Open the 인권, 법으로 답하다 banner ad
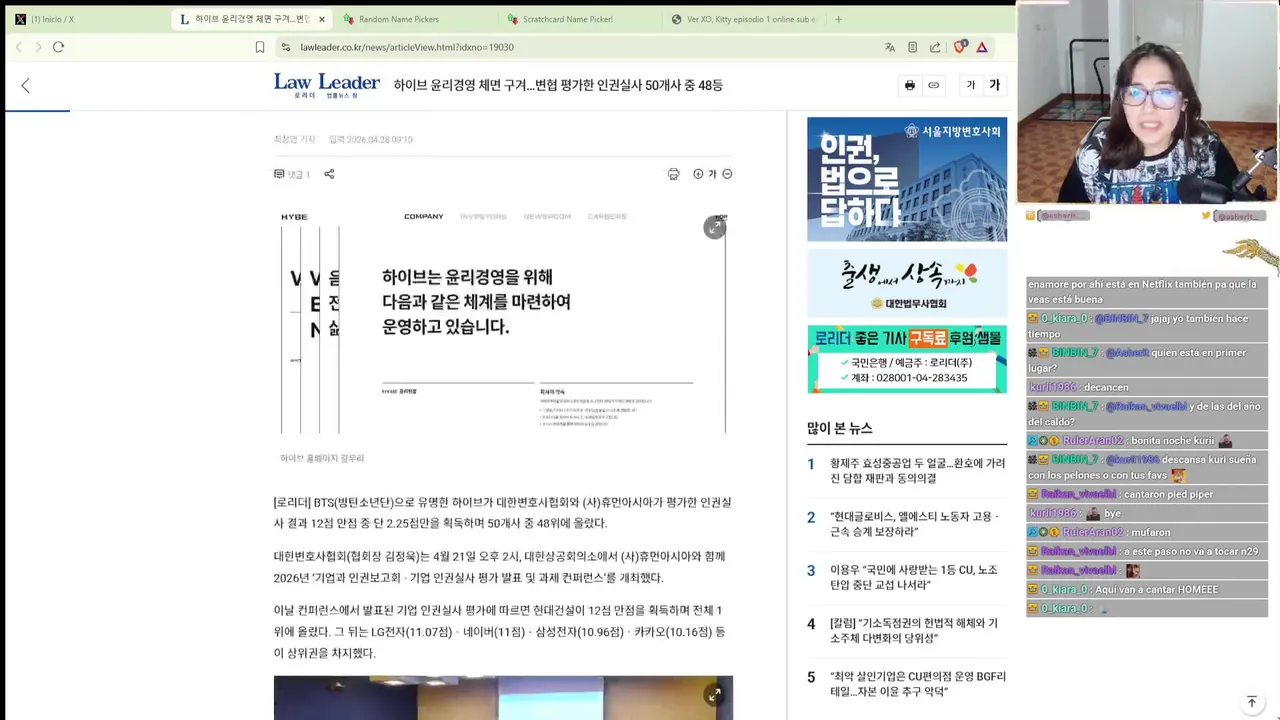 coord(907,179)
